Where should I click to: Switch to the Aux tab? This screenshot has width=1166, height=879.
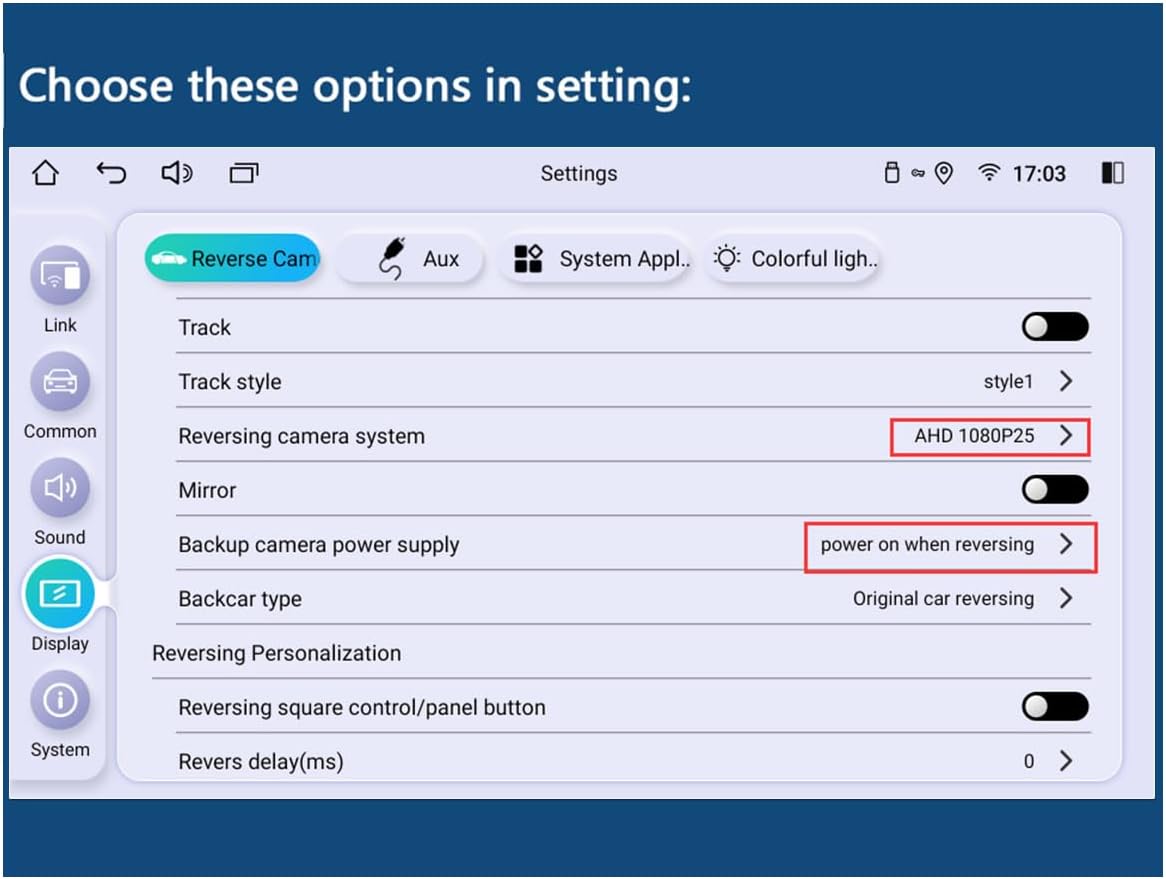(x=410, y=258)
